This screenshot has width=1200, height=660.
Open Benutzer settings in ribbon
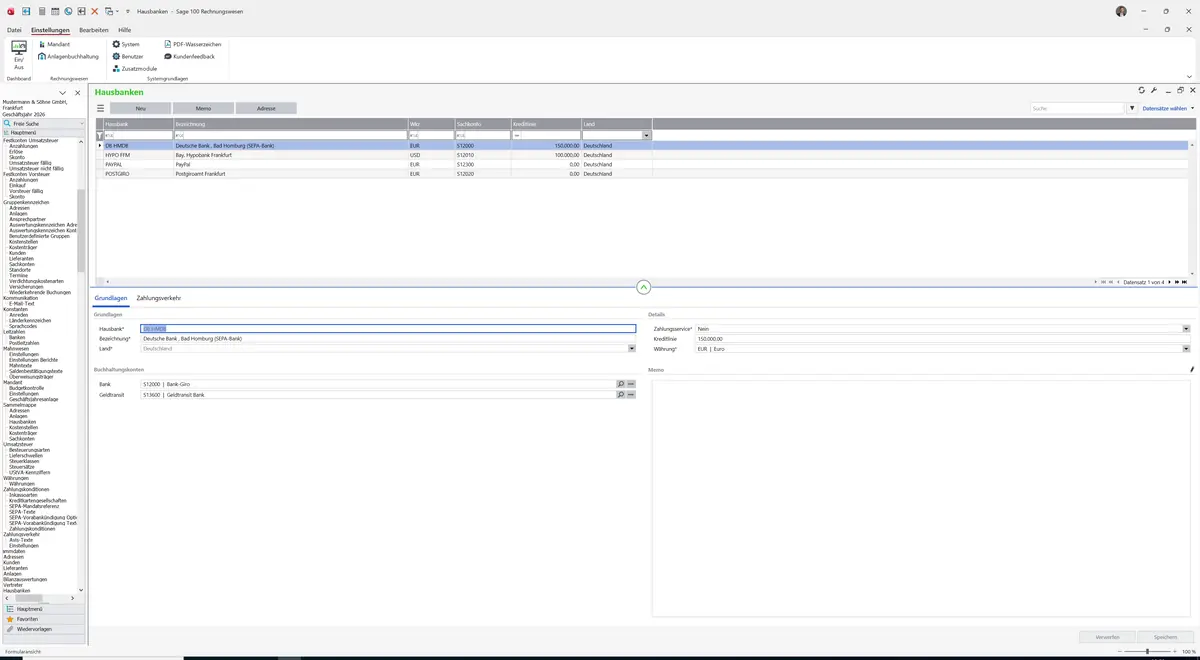click(x=129, y=56)
